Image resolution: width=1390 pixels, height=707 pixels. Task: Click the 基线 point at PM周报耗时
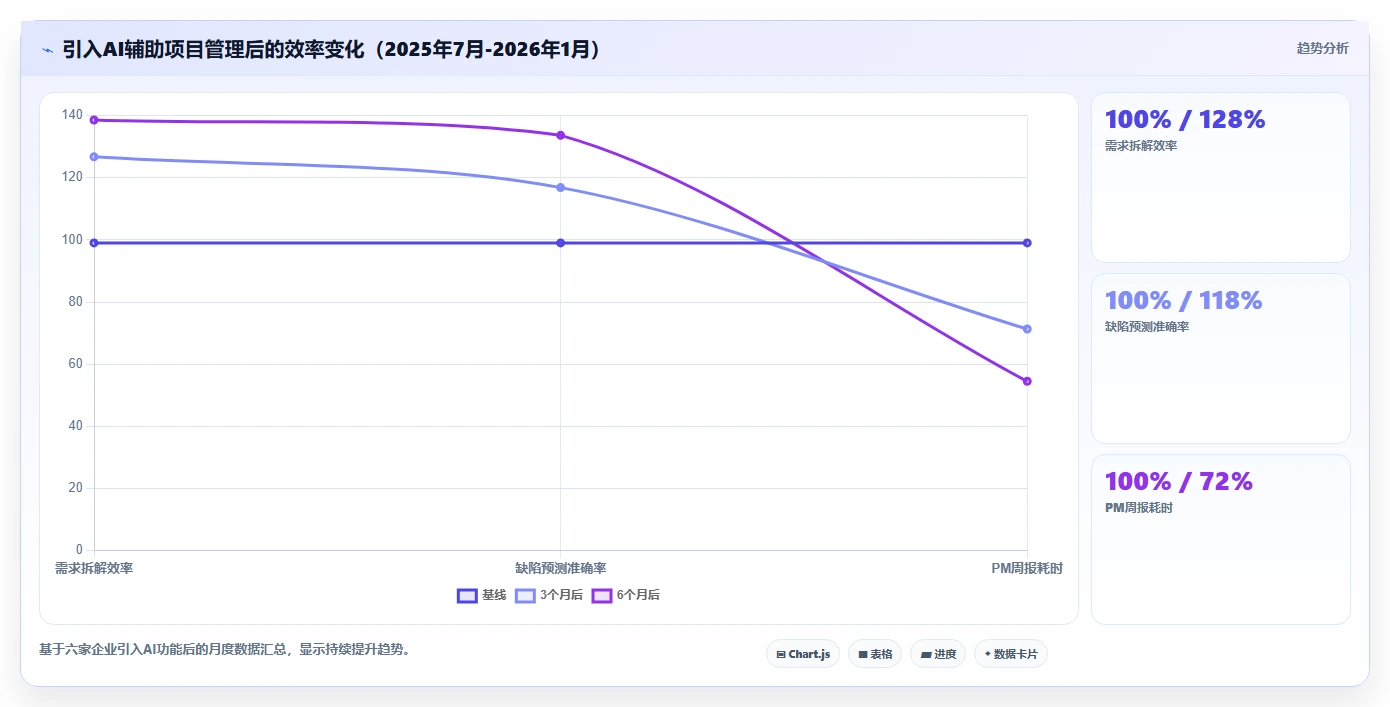(x=1027, y=243)
